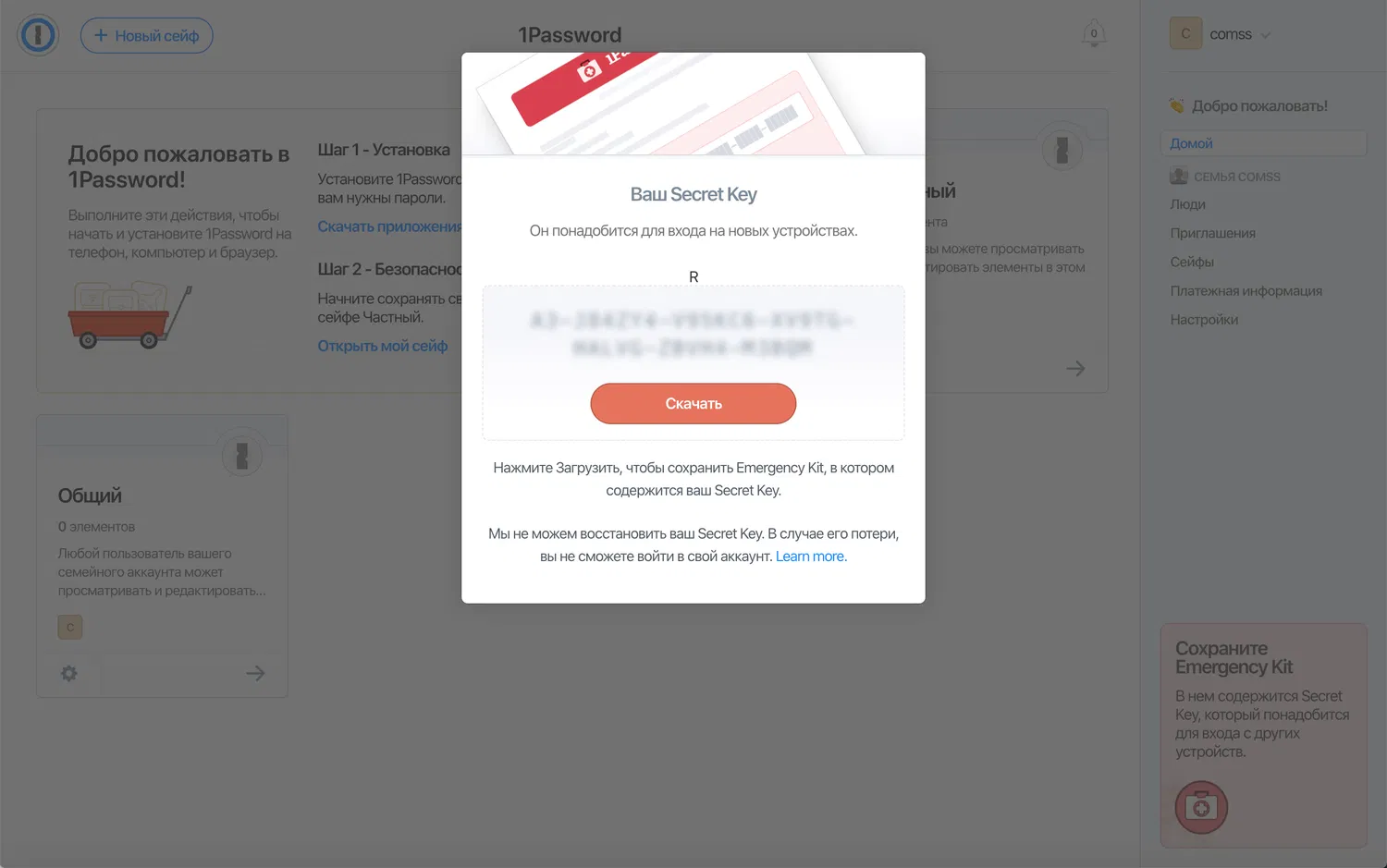Click the comss account avatar
This screenshot has width=1387, height=868.
click(1185, 33)
